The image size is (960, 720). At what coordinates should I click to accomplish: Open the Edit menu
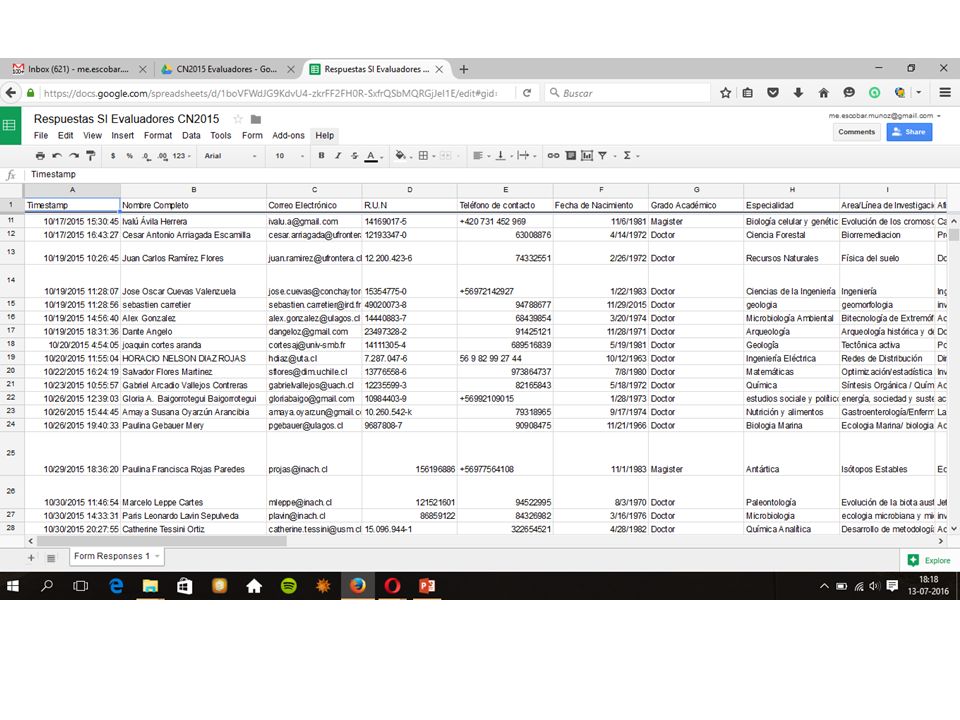66,135
